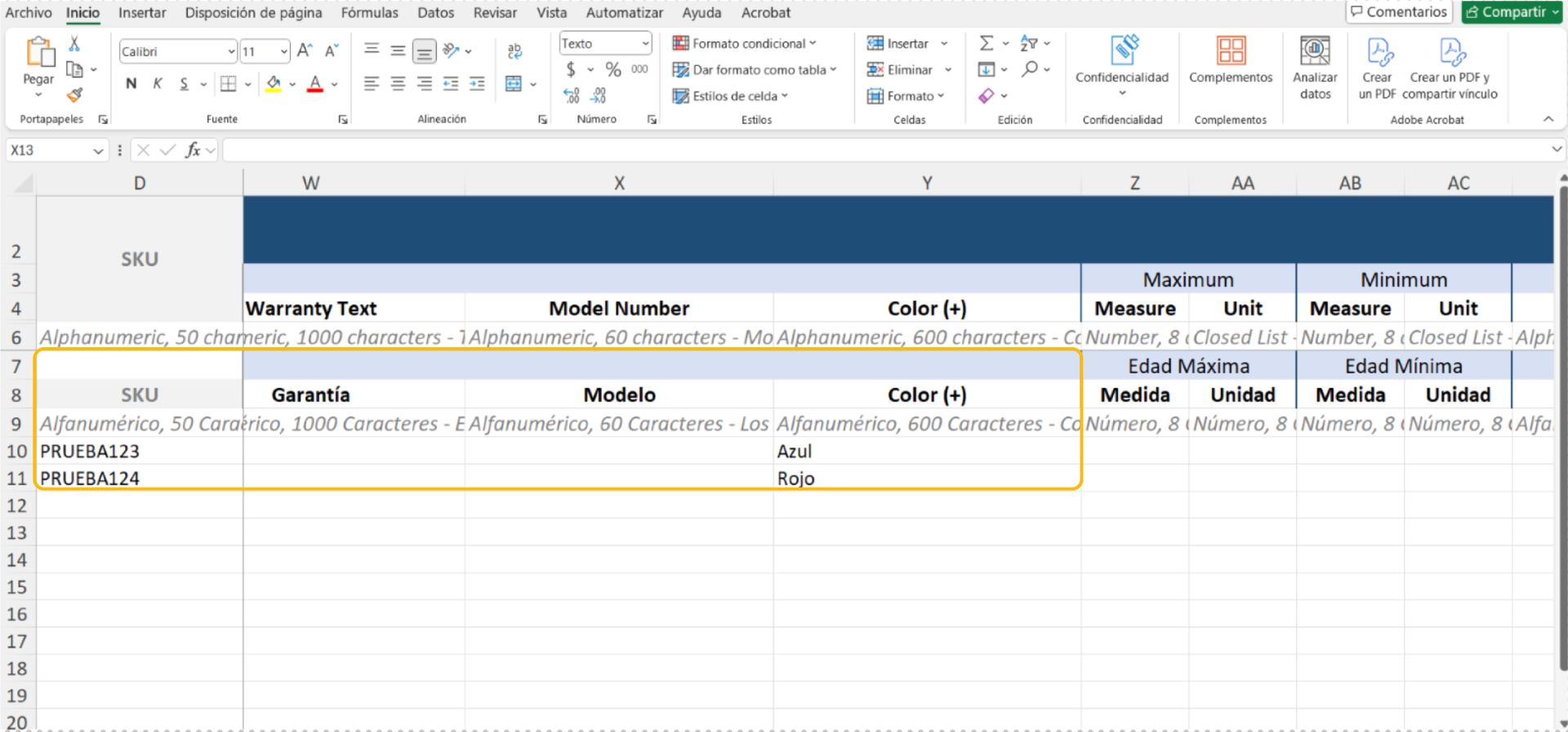Click the Clear eraser icon
This screenshot has width=1568, height=732.
(987, 96)
